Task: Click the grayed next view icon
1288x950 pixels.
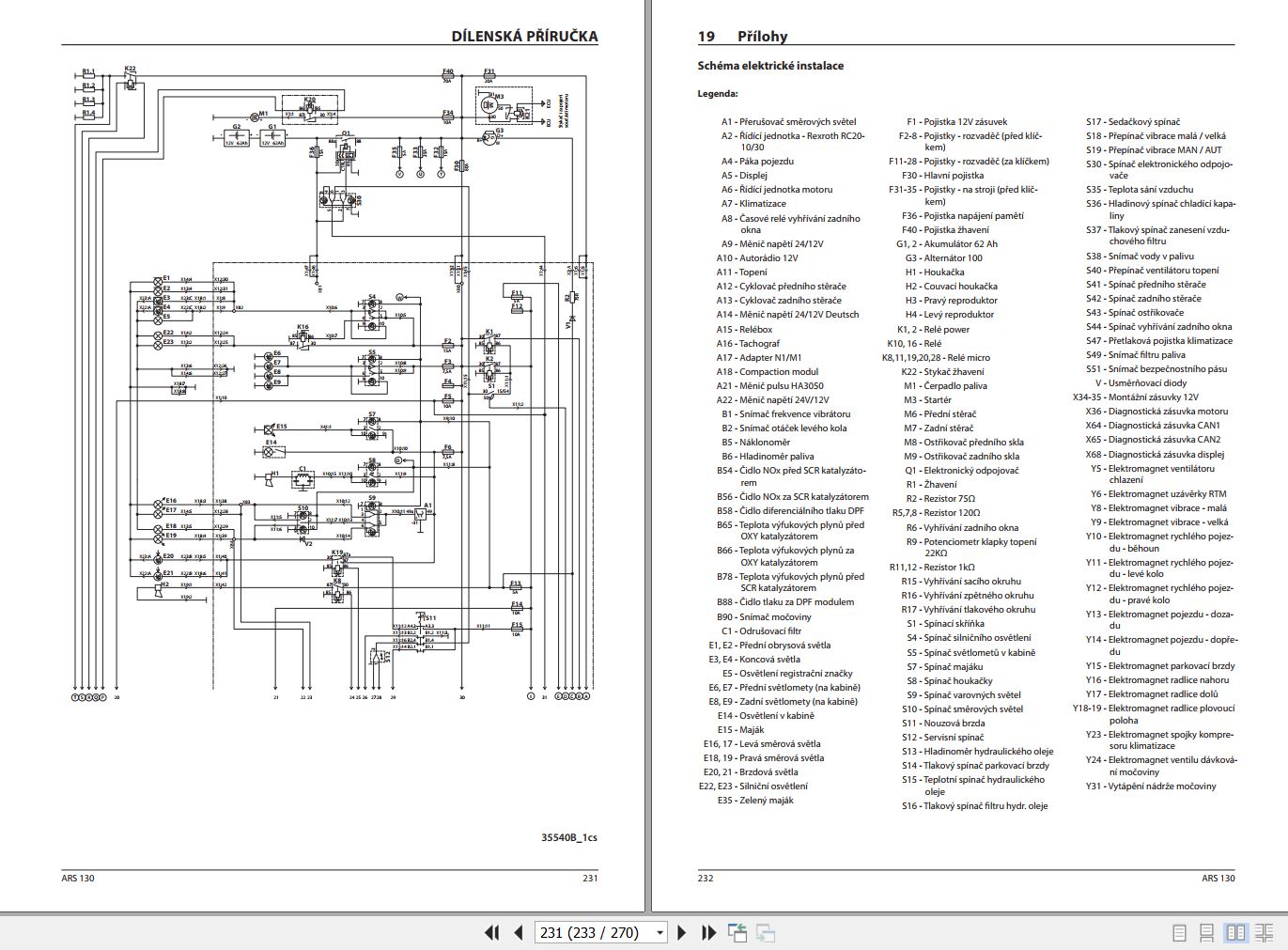Action: coord(764,932)
